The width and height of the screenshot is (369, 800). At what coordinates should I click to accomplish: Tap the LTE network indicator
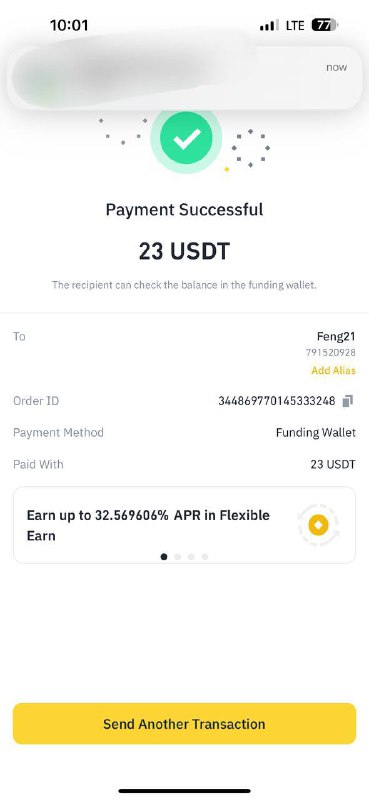295,26
